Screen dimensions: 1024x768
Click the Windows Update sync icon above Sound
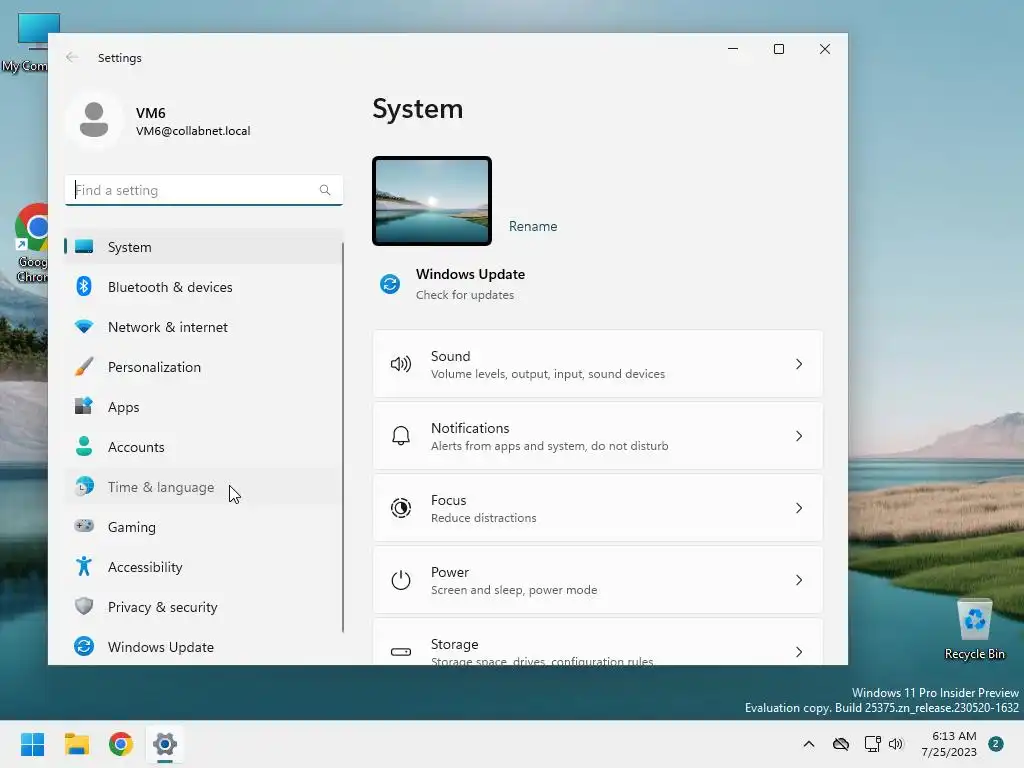tap(390, 284)
